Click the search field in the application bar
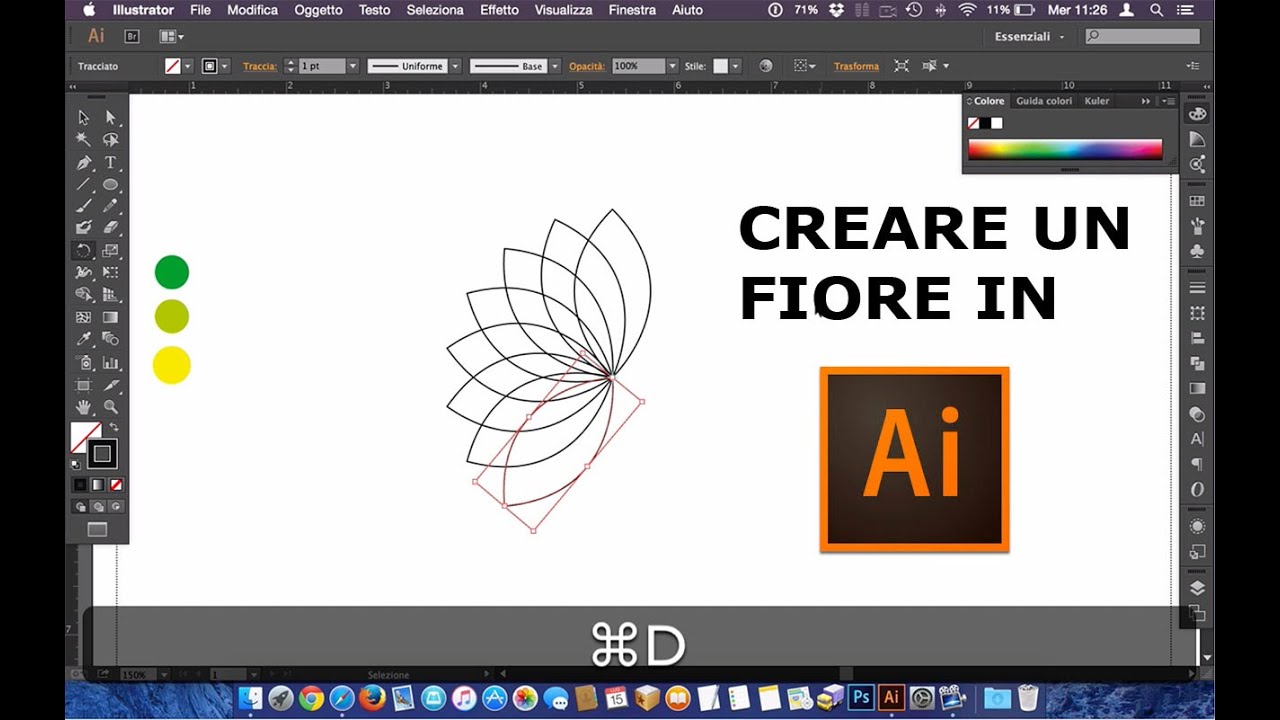Viewport: 1280px width, 720px height. point(1142,36)
